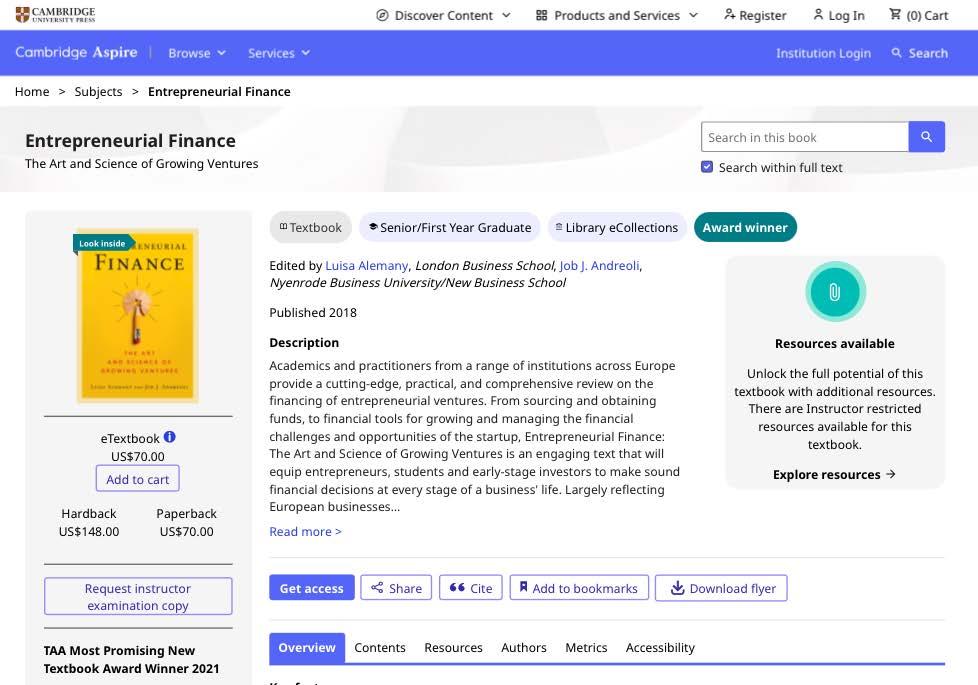Click the Share button icon
This screenshot has width=978, height=685.
click(378, 588)
